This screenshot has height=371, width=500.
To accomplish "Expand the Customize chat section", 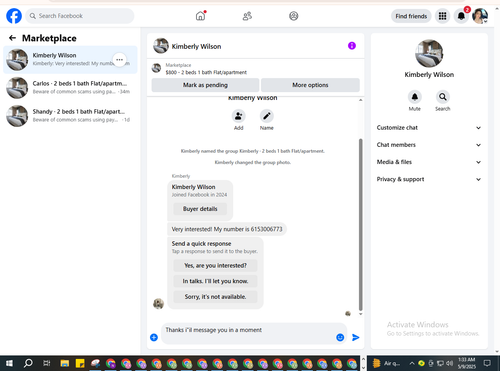I will pyautogui.click(x=429, y=128).
